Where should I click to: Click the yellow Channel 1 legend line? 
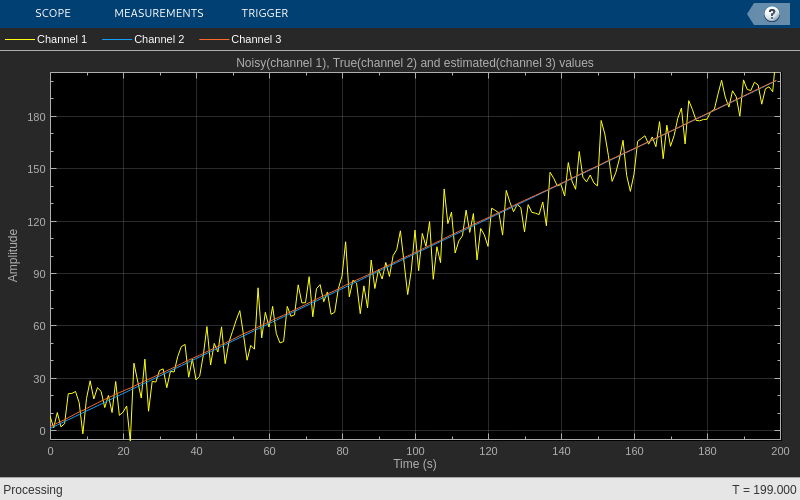(19, 39)
